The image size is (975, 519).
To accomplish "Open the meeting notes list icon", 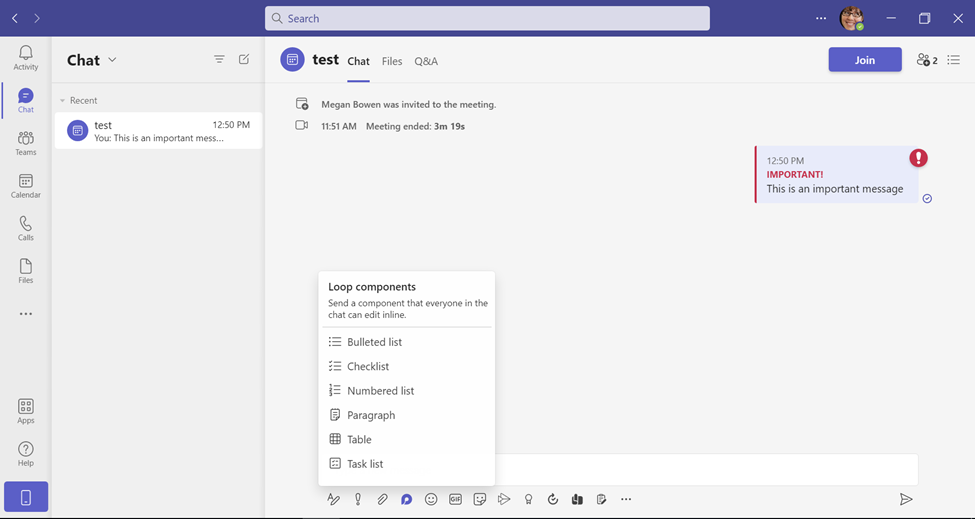I will click(953, 60).
